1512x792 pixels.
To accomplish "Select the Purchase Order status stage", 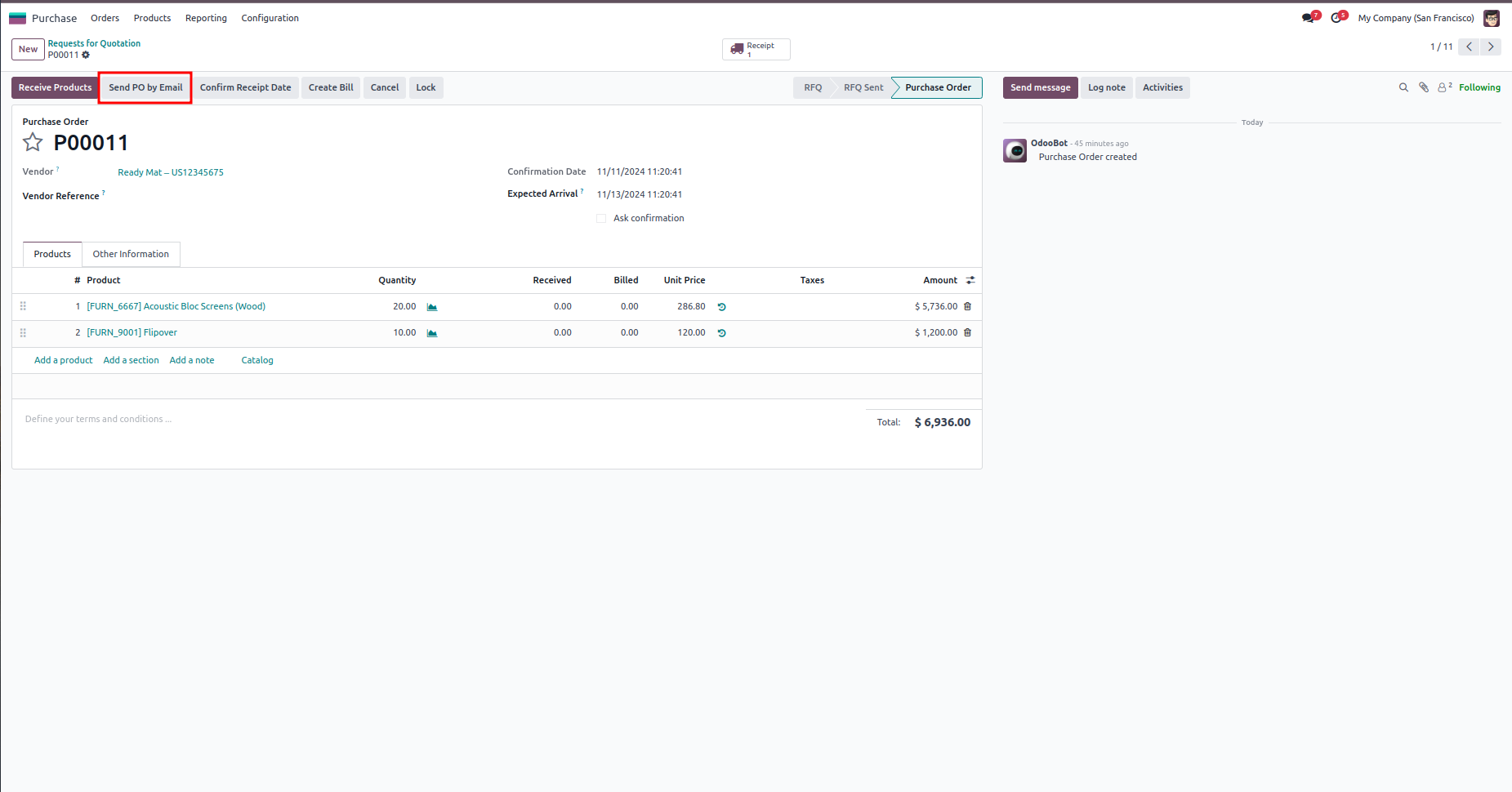I will click(x=938, y=87).
